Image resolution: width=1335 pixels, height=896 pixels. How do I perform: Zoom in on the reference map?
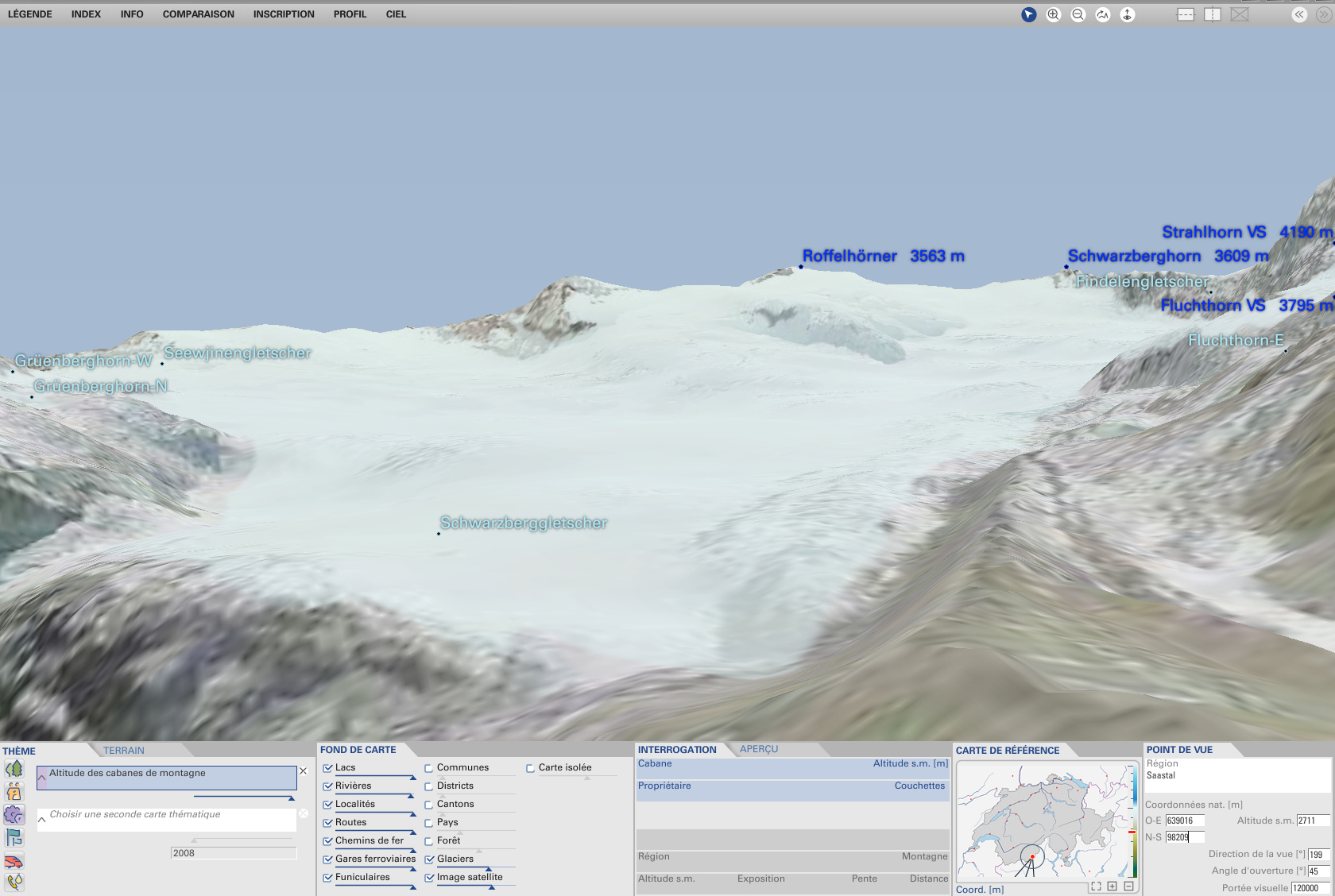[x=1112, y=886]
